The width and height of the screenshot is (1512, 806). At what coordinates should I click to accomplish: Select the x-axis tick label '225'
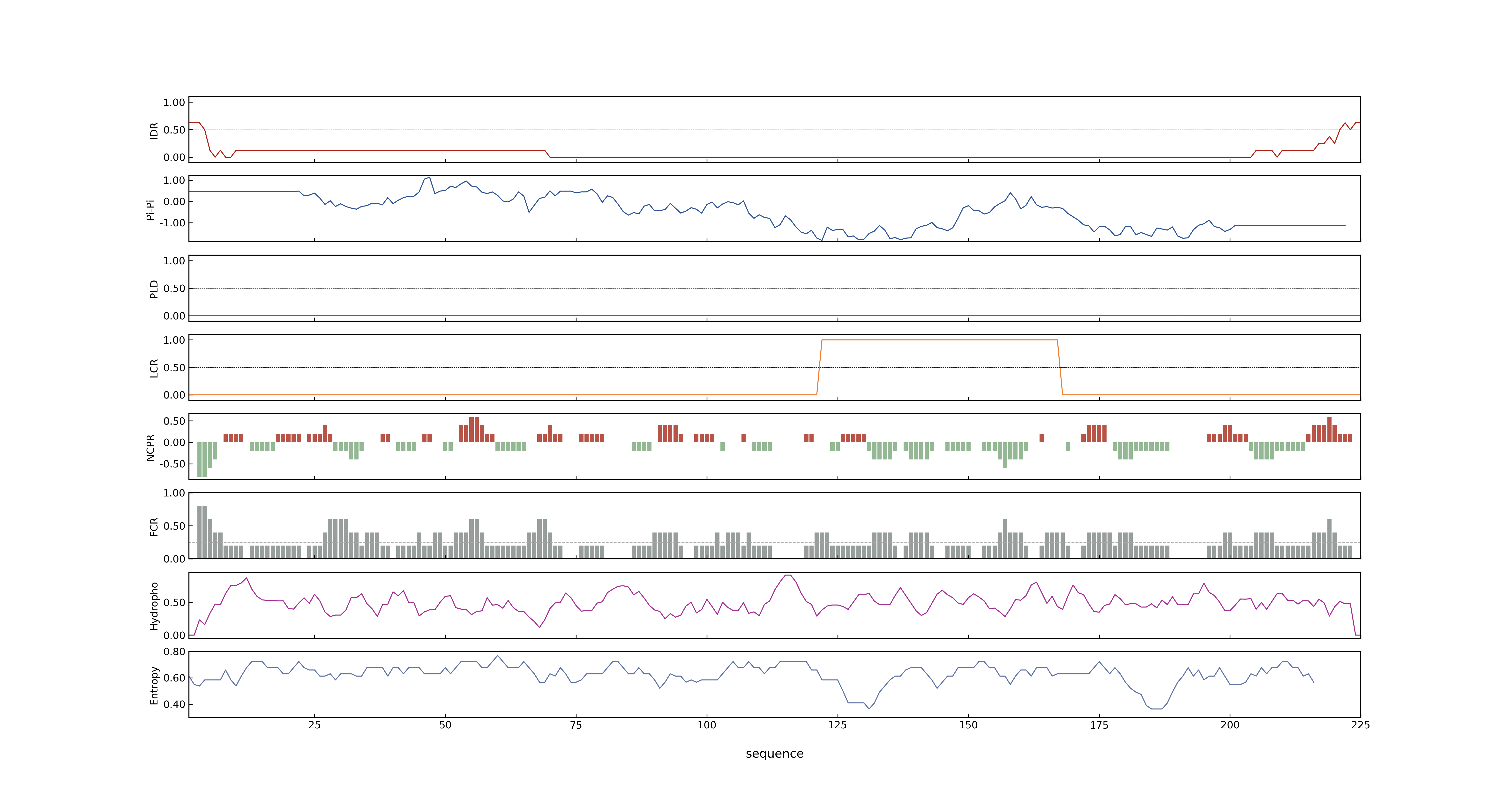click(1361, 725)
